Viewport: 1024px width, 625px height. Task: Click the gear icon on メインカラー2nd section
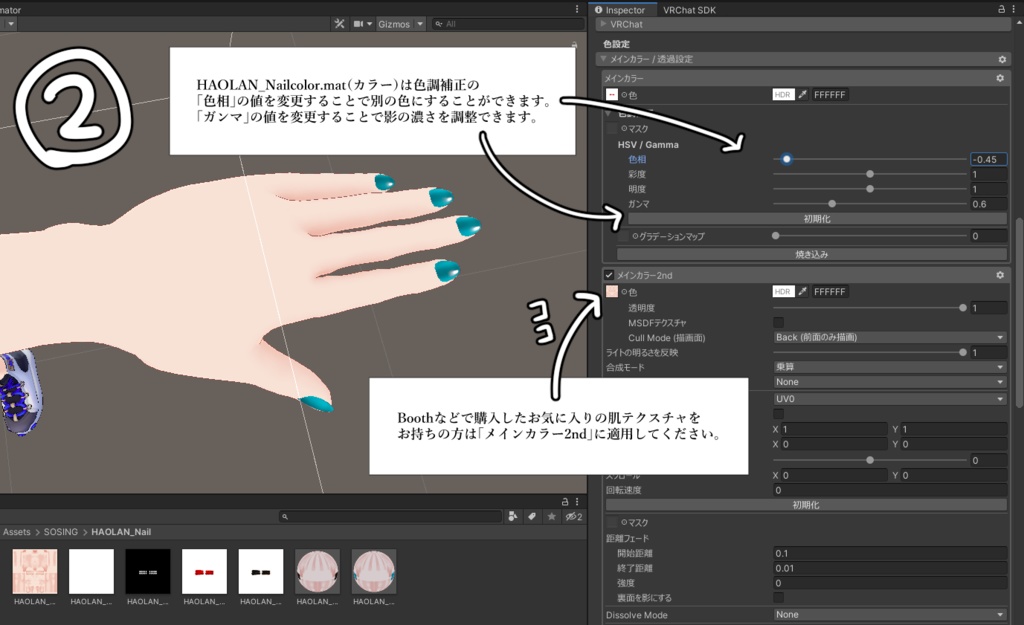point(999,274)
